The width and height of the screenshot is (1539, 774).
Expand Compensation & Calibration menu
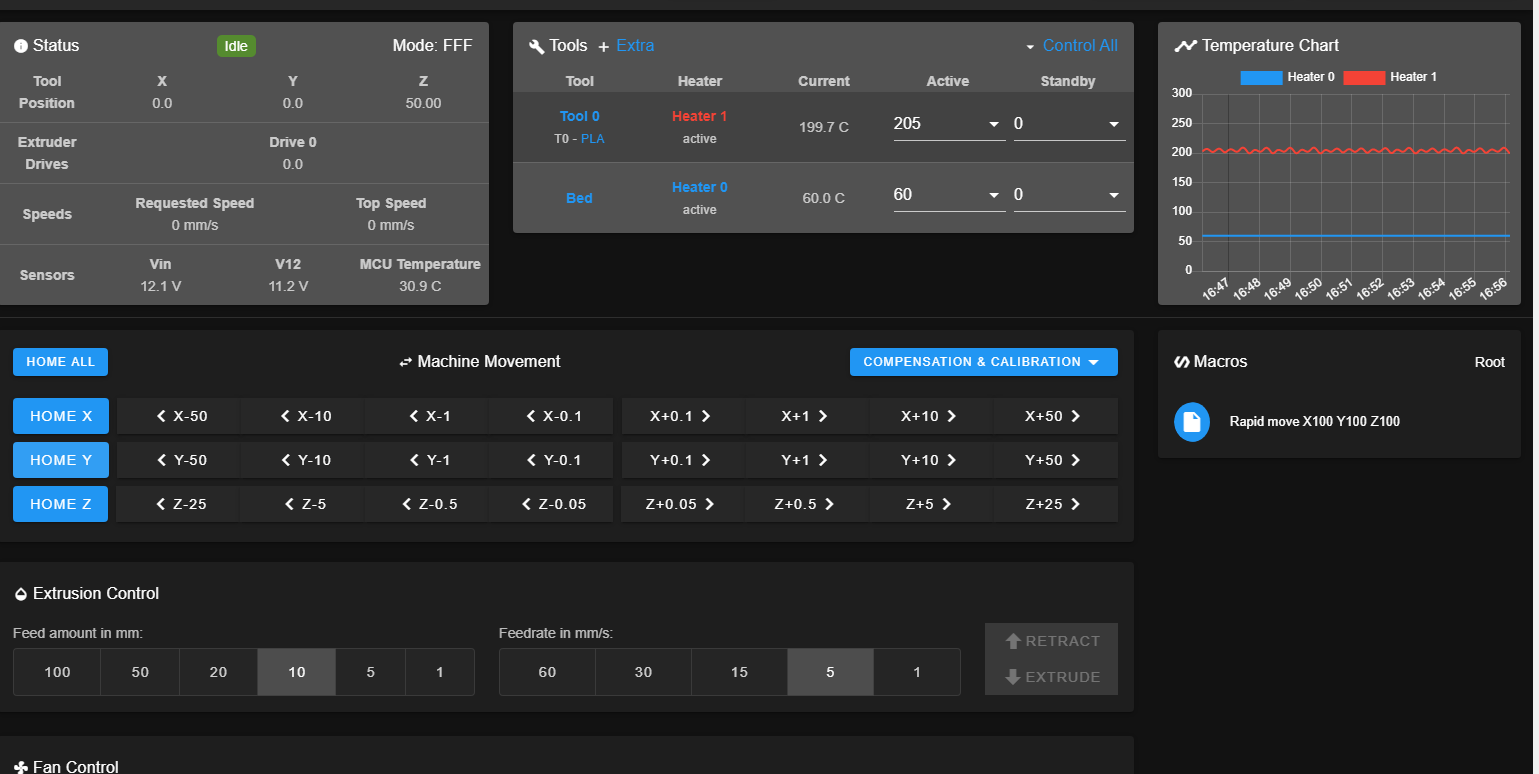983,362
